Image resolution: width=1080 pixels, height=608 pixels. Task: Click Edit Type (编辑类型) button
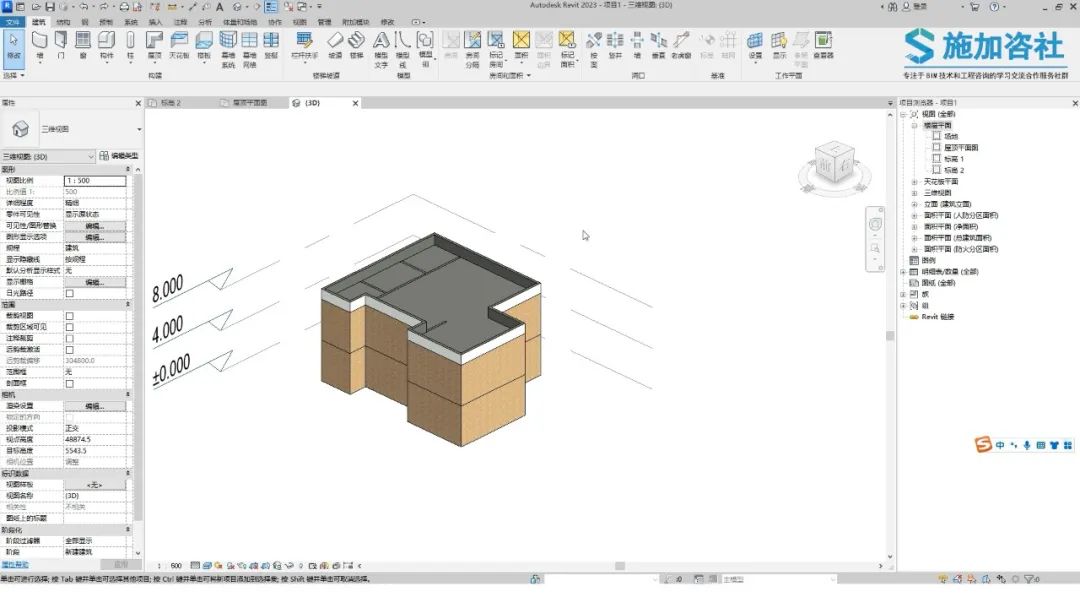click(119, 156)
